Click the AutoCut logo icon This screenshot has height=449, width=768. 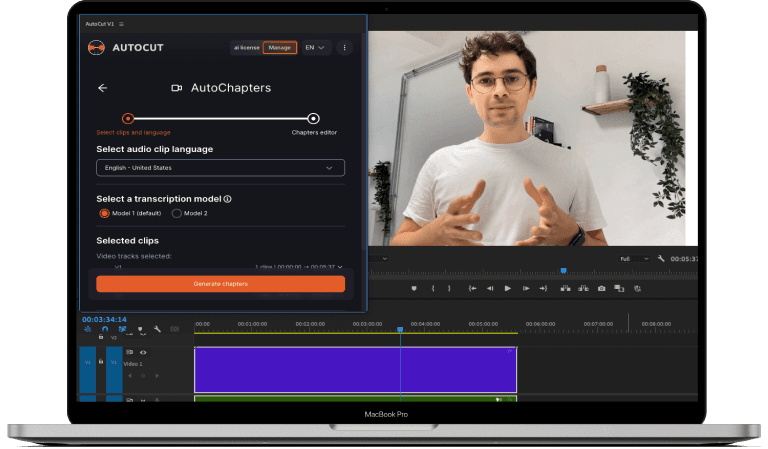[x=96, y=47]
